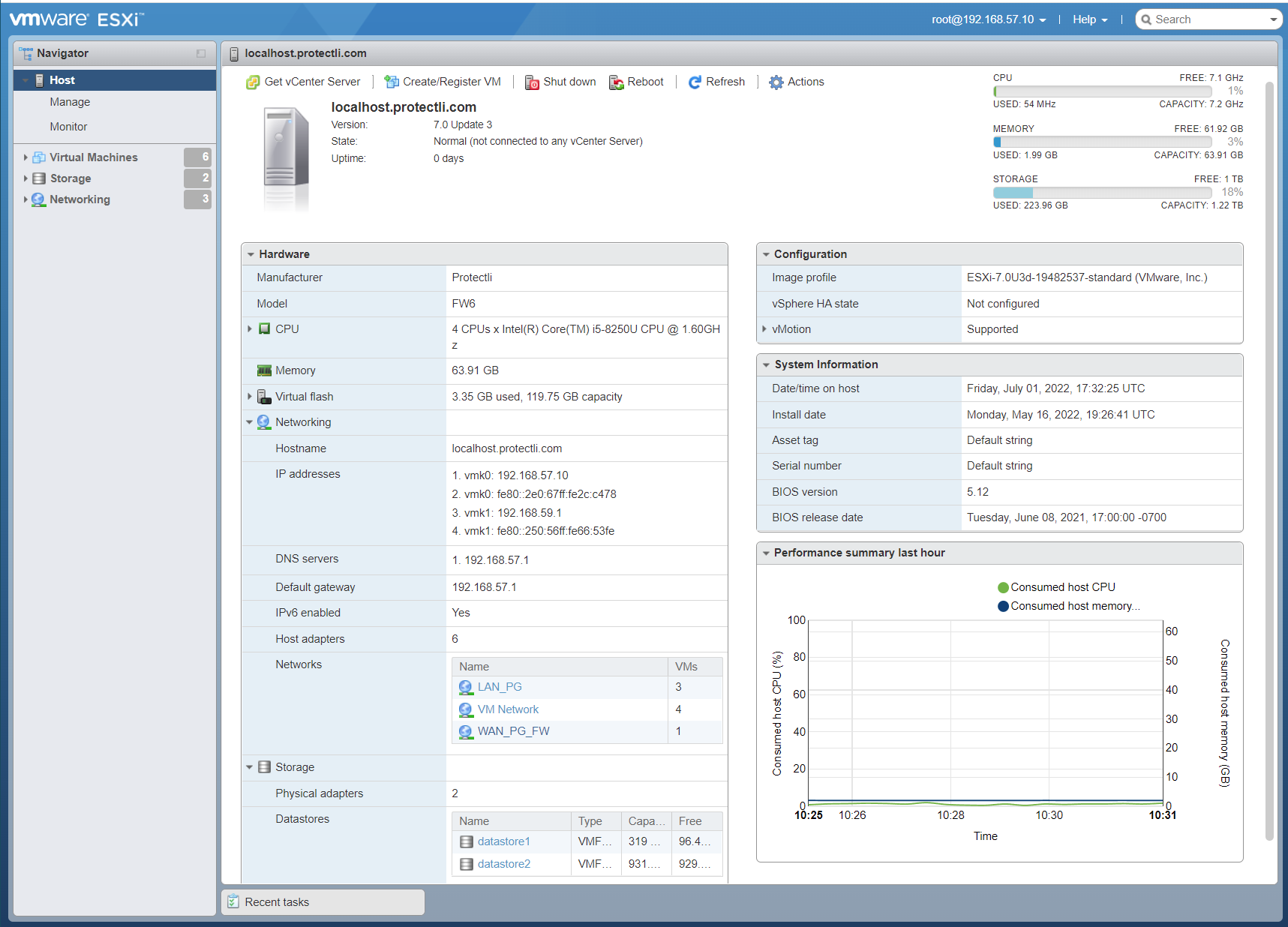Click the Get vCenter Server icon
Viewport: 1288px width, 927px height.
pyautogui.click(x=253, y=82)
